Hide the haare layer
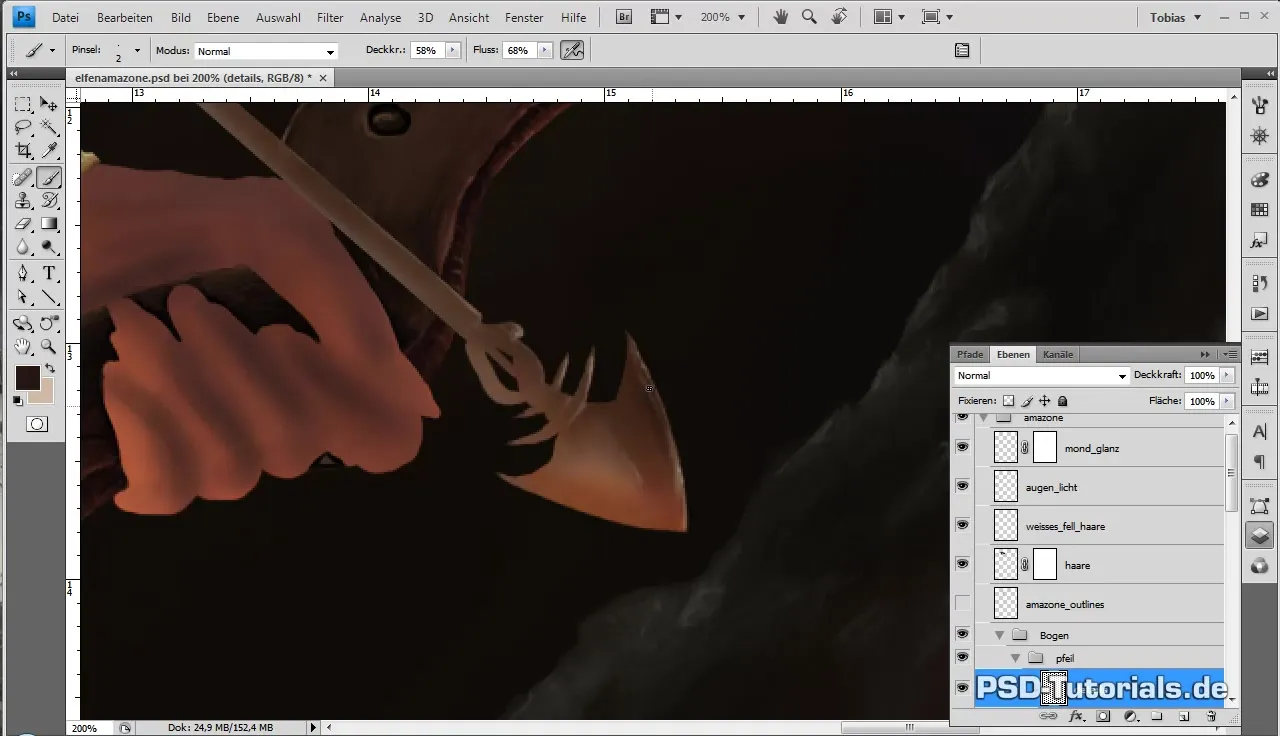The image size is (1280, 736). coord(962,564)
